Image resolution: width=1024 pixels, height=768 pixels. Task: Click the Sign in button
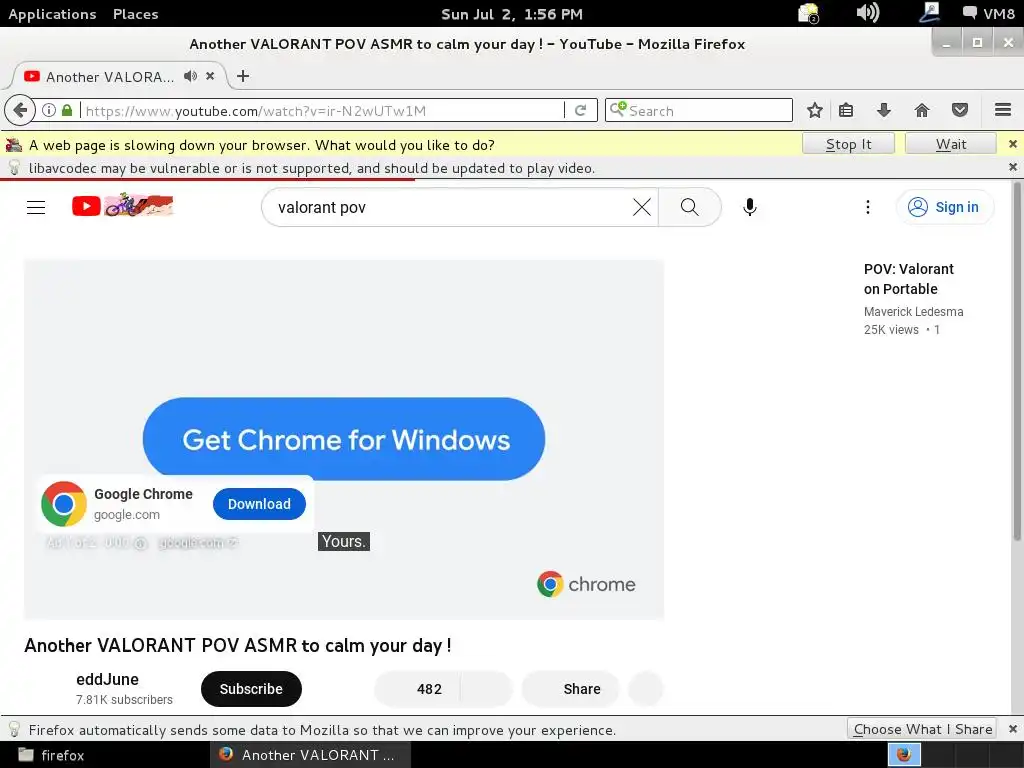click(x=945, y=207)
